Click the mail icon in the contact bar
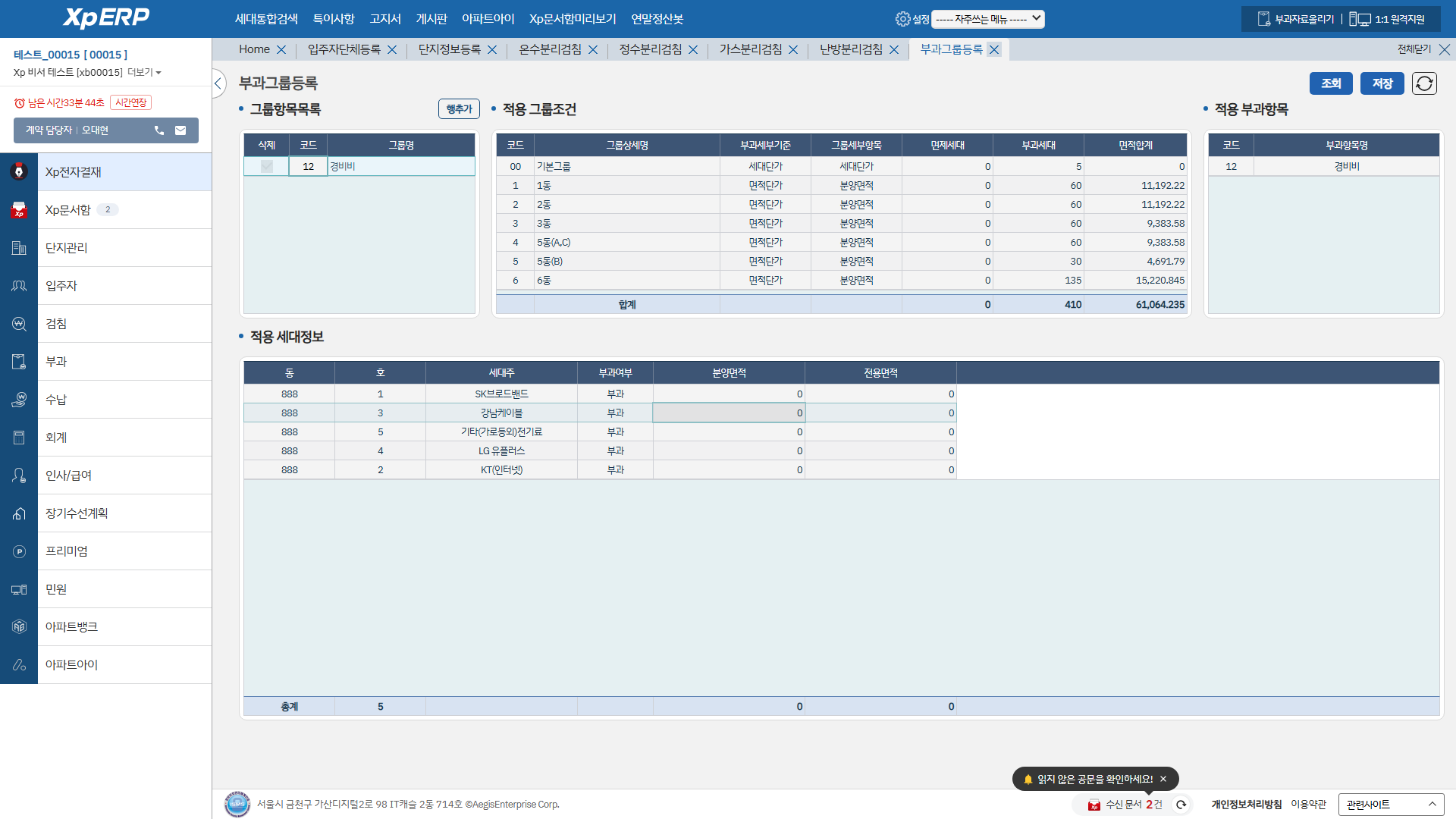The width and height of the screenshot is (1456, 819). pos(180,130)
